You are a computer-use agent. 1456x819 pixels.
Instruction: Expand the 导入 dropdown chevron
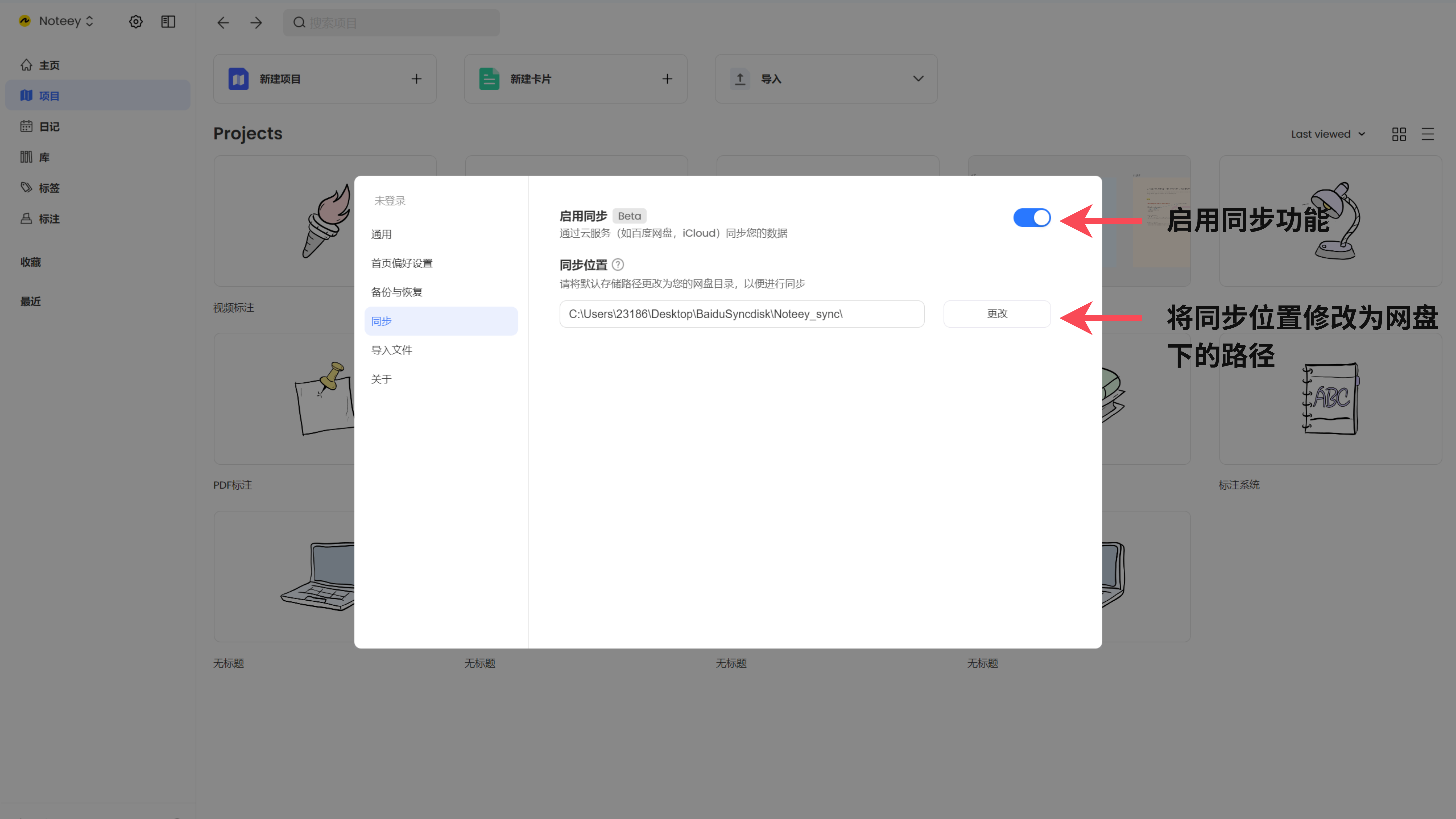(919, 79)
